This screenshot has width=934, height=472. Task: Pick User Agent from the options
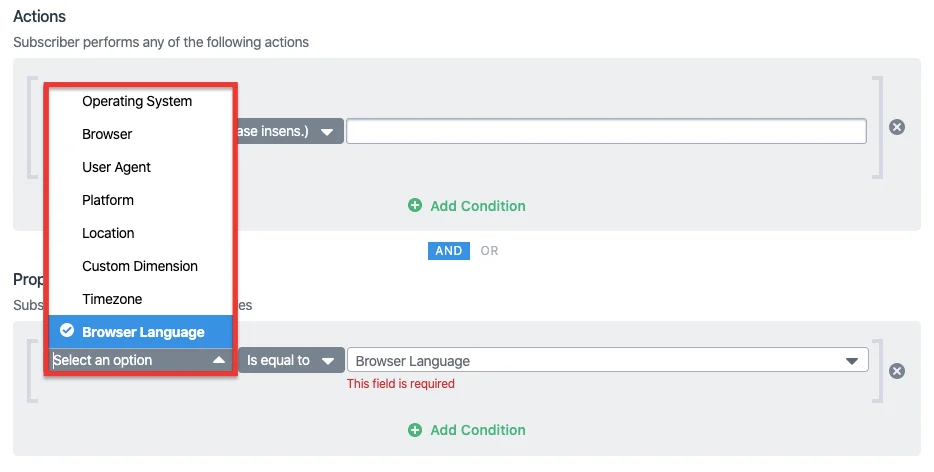(x=116, y=167)
